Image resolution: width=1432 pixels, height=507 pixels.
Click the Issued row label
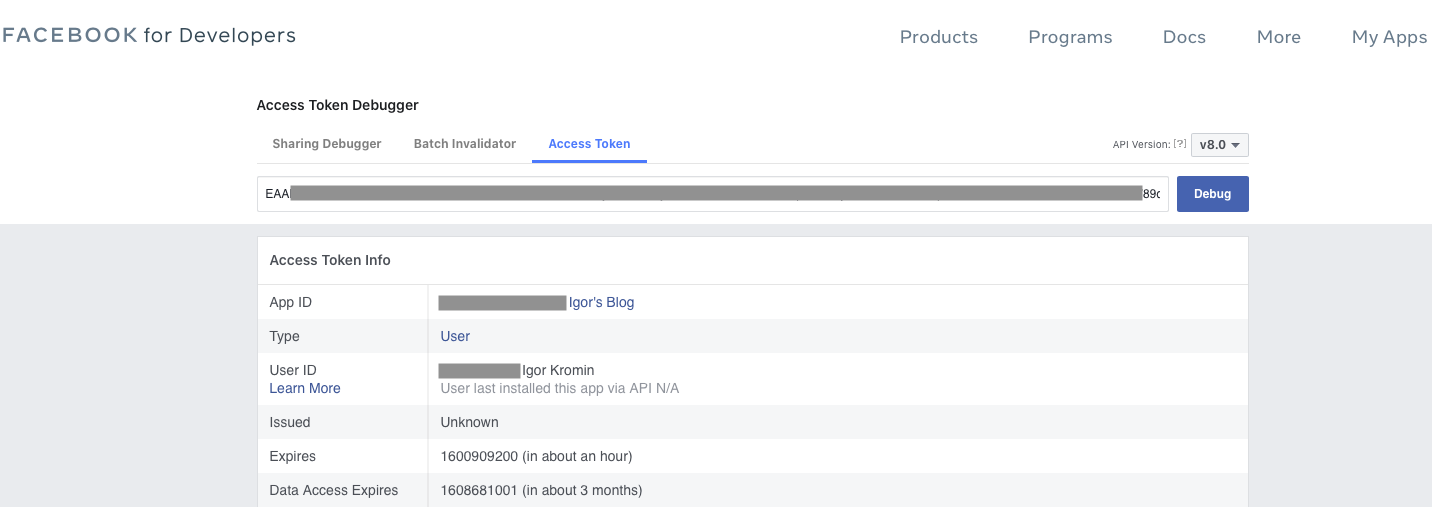[x=290, y=422]
